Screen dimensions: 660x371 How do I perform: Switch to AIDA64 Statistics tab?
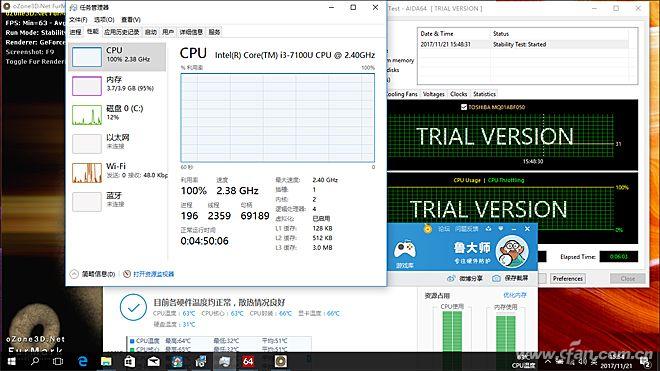(x=484, y=94)
